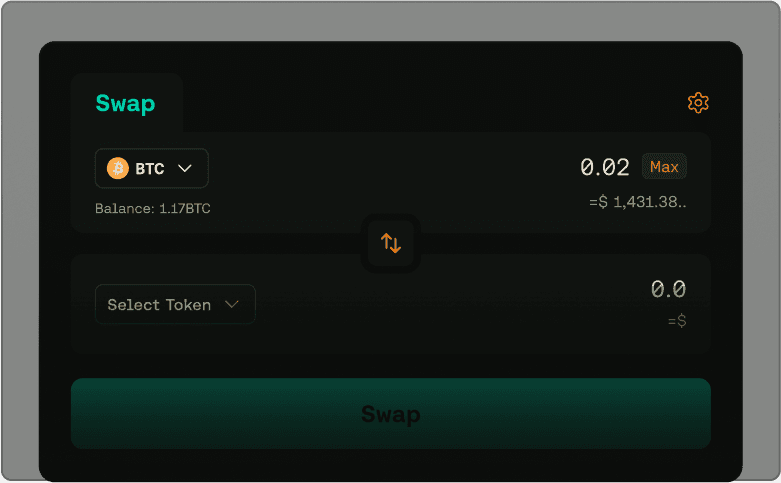Click the BTC ticker label

pos(150,168)
